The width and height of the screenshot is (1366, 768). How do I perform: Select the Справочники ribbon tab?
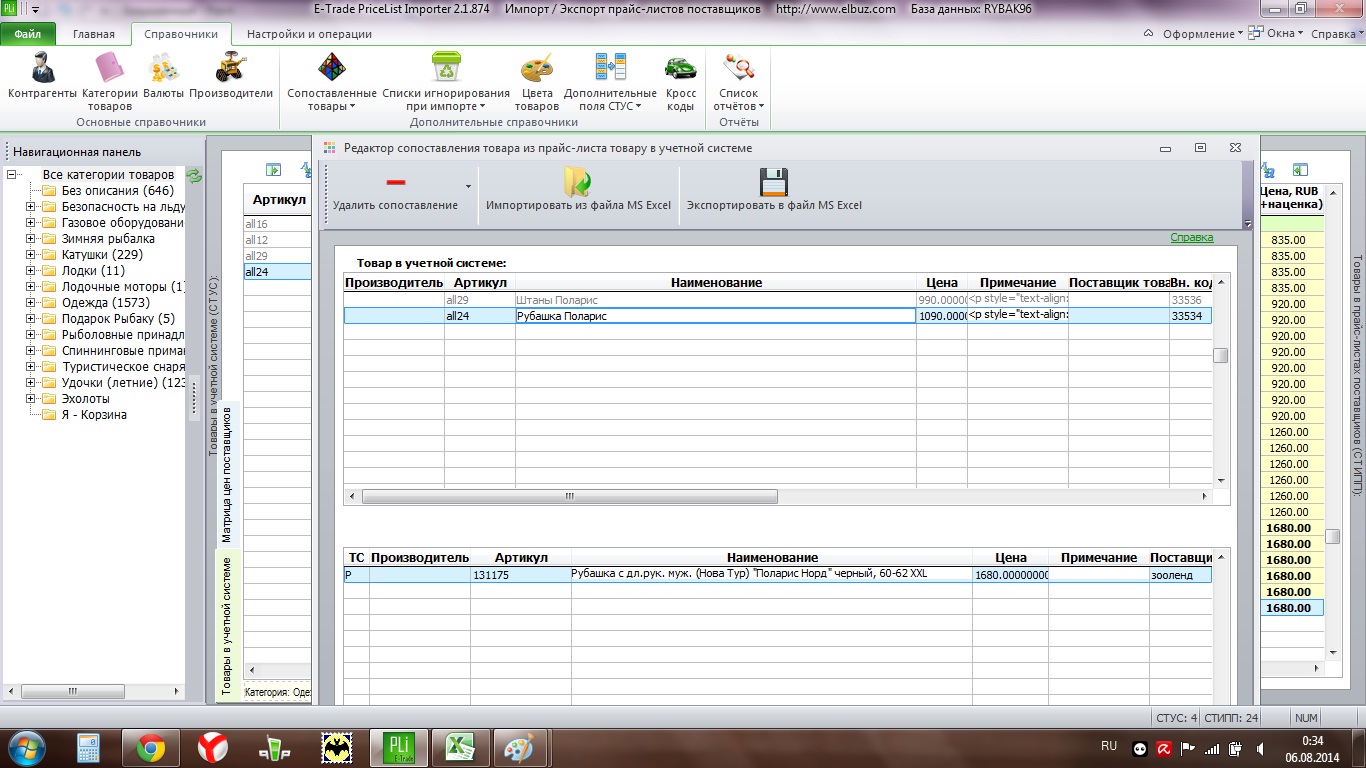point(181,33)
